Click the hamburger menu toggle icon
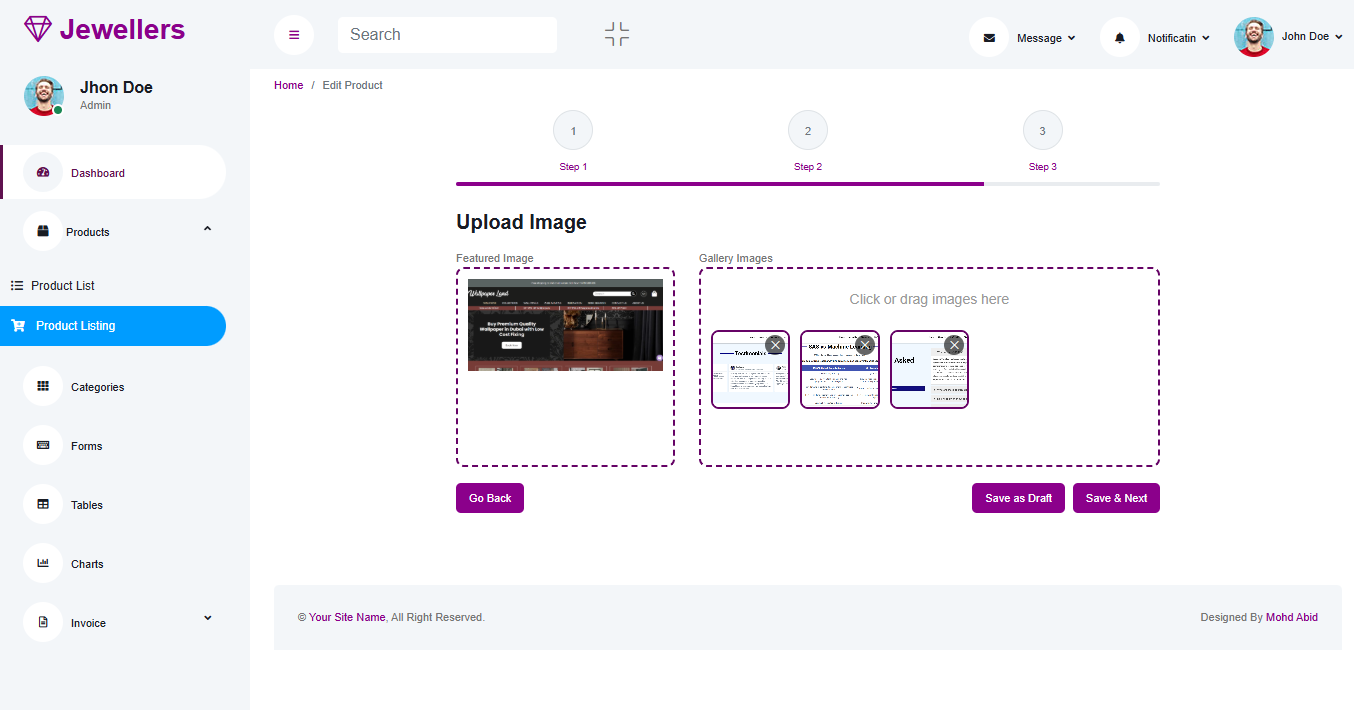The width and height of the screenshot is (1354, 710). (294, 35)
